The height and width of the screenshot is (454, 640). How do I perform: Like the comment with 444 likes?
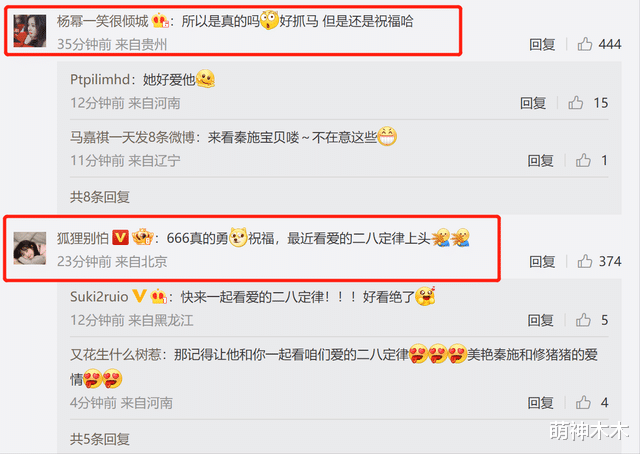pos(585,44)
